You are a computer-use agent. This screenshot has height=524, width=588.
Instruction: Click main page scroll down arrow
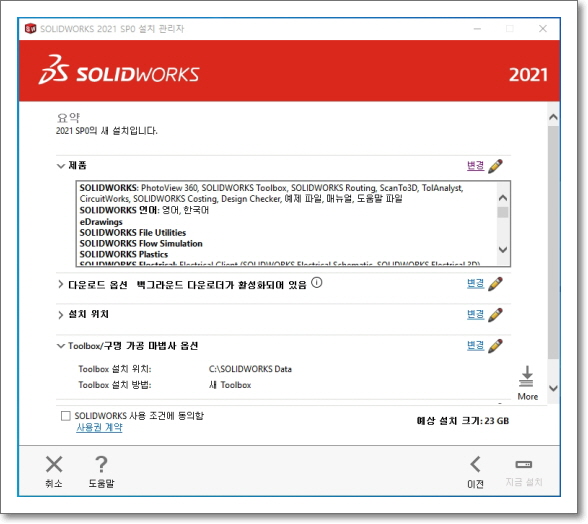click(553, 388)
